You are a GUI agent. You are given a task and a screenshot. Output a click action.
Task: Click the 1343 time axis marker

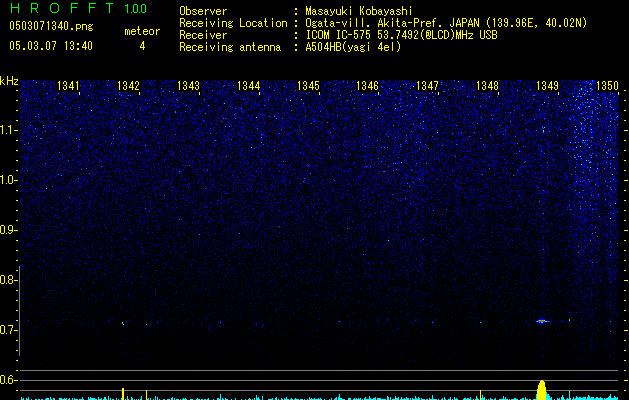tap(188, 85)
